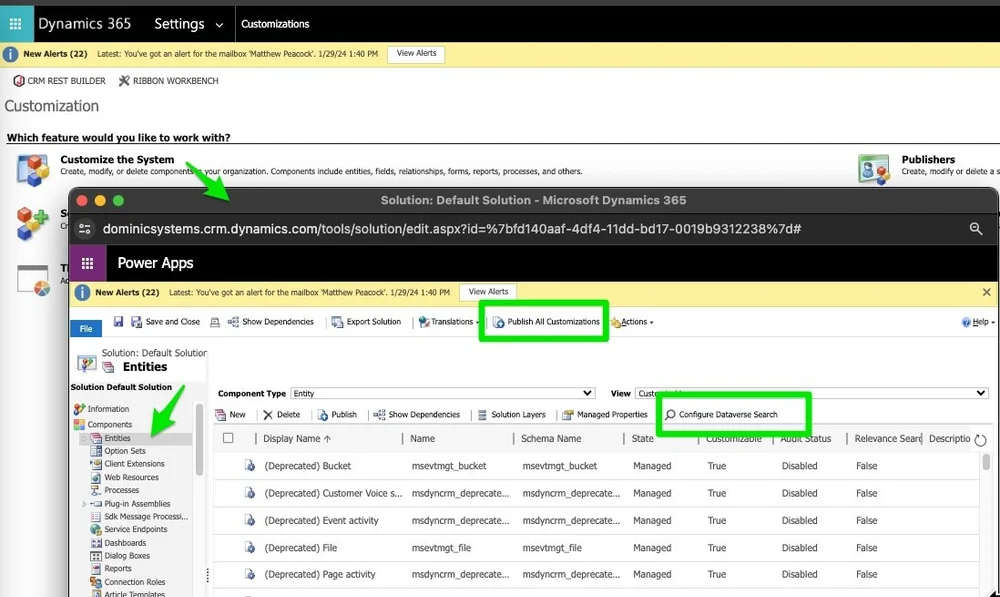
Task: Click the refresh icon on the grid
Action: pyautogui.click(x=980, y=439)
